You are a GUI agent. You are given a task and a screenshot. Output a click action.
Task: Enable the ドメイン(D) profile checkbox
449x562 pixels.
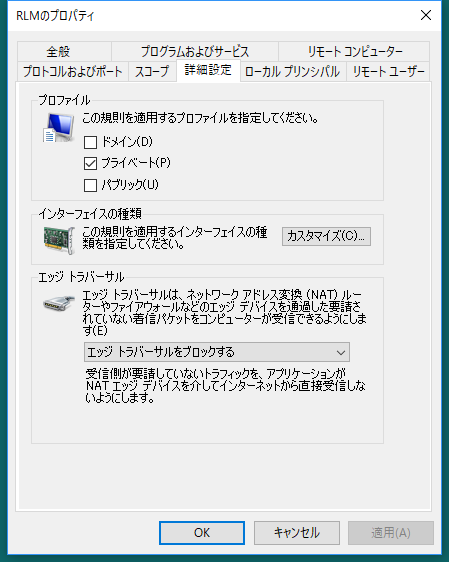[x=90, y=142]
